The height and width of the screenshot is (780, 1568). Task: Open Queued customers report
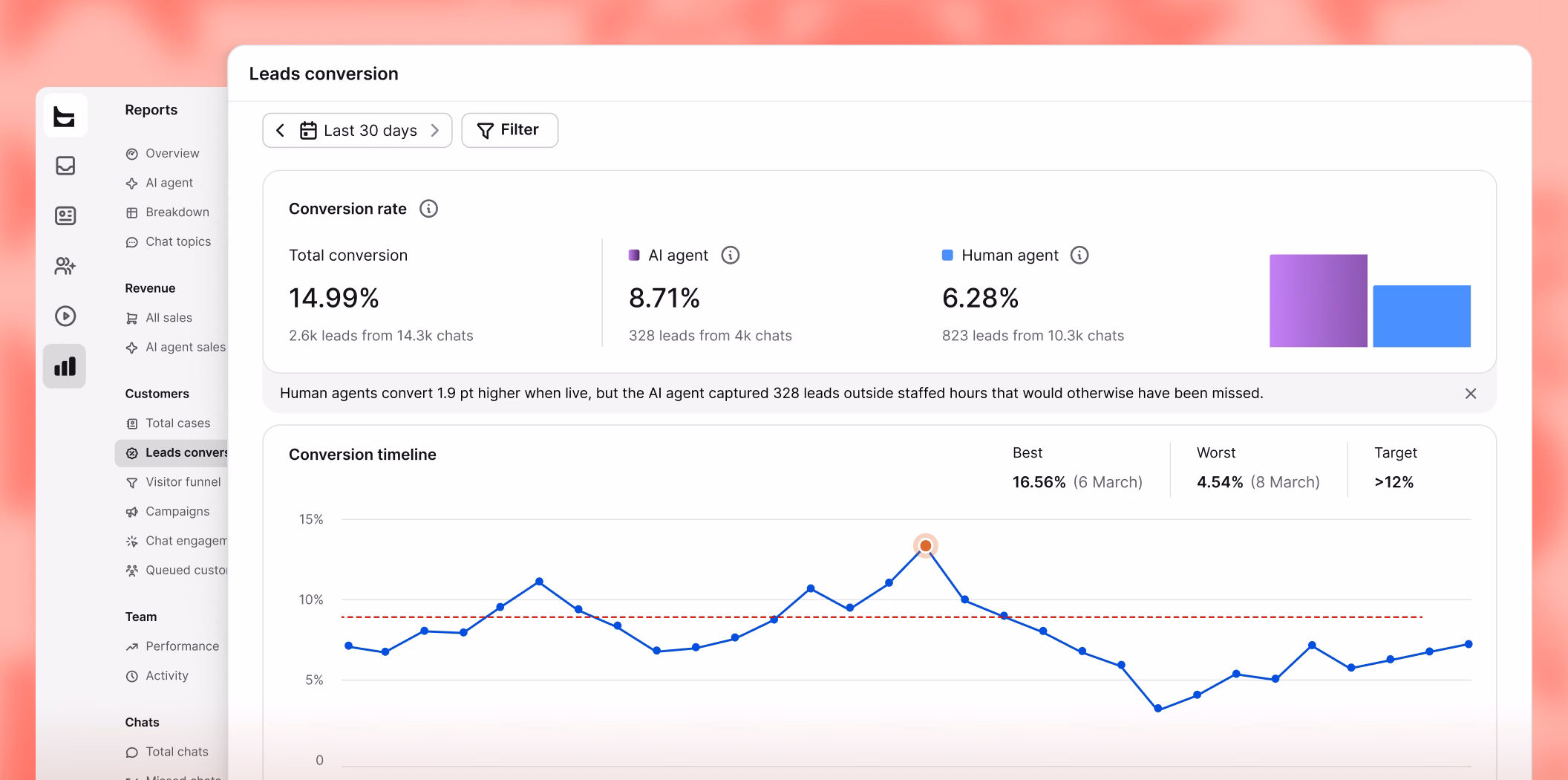tap(177, 571)
